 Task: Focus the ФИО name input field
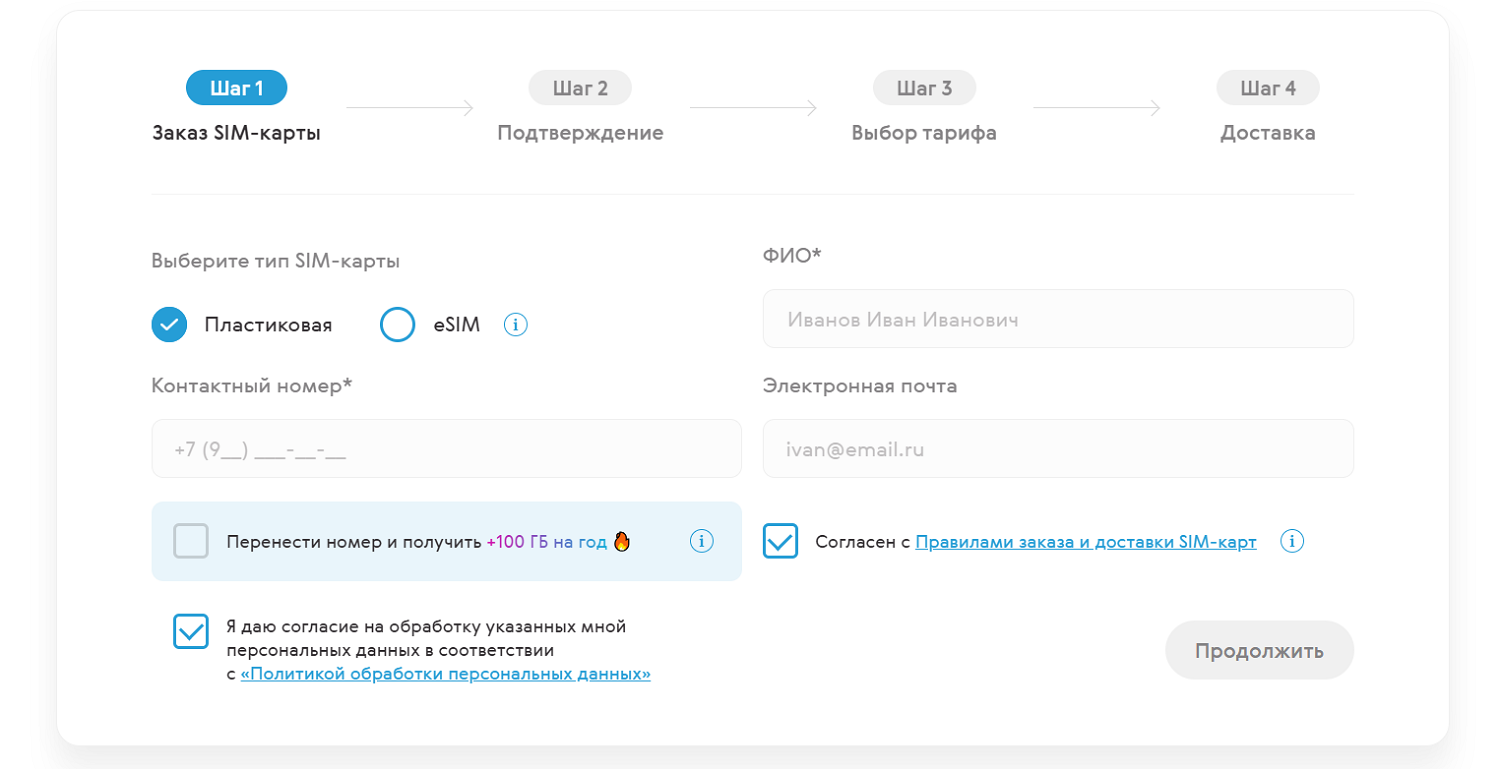(x=1058, y=319)
